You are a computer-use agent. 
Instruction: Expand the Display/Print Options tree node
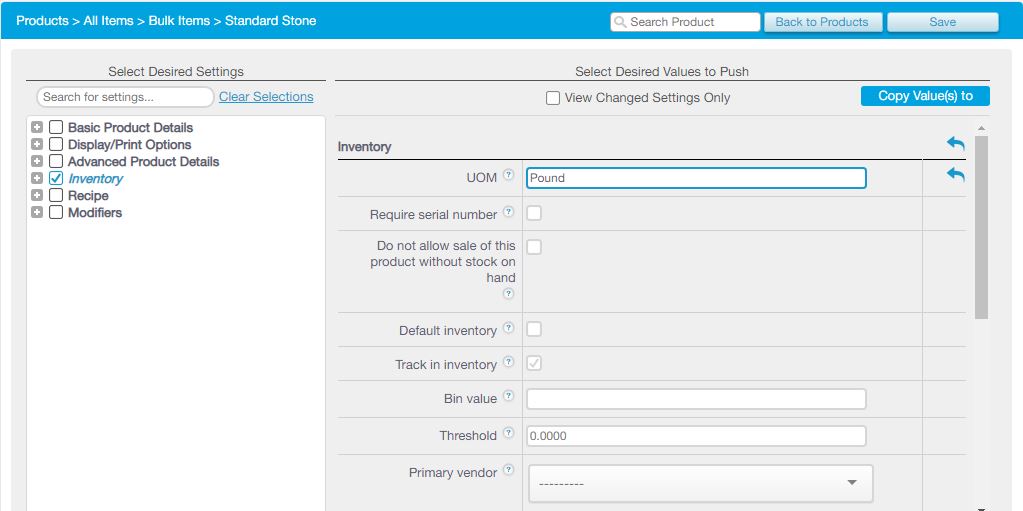37,144
